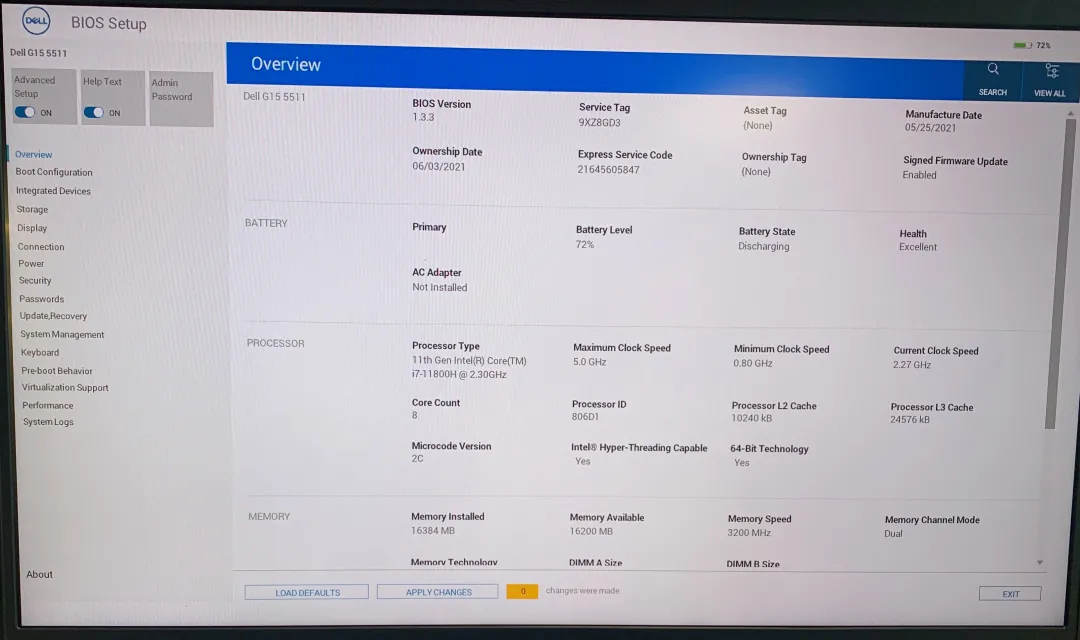Click Memory Channel Mode Dual
Viewport: 1080px width, 640px height.
(893, 533)
